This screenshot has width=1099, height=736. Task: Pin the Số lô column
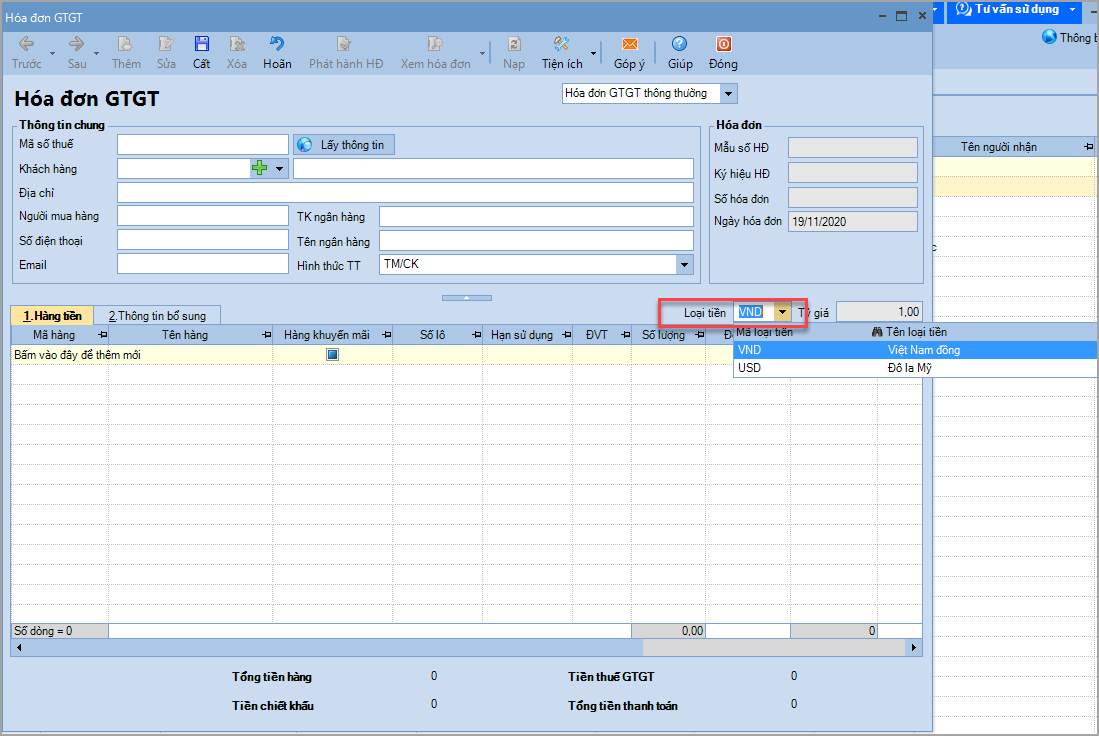[477, 335]
